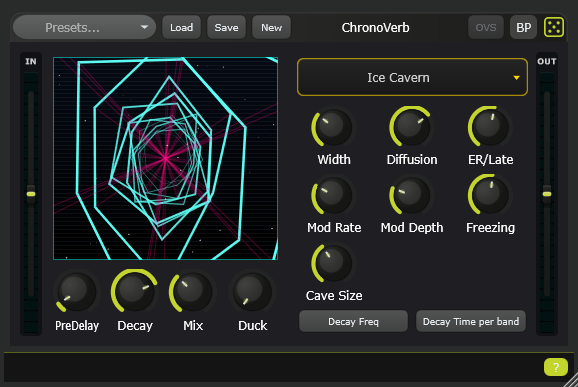
Task: Click the Diffusion knob
Action: pyautogui.click(x=411, y=127)
